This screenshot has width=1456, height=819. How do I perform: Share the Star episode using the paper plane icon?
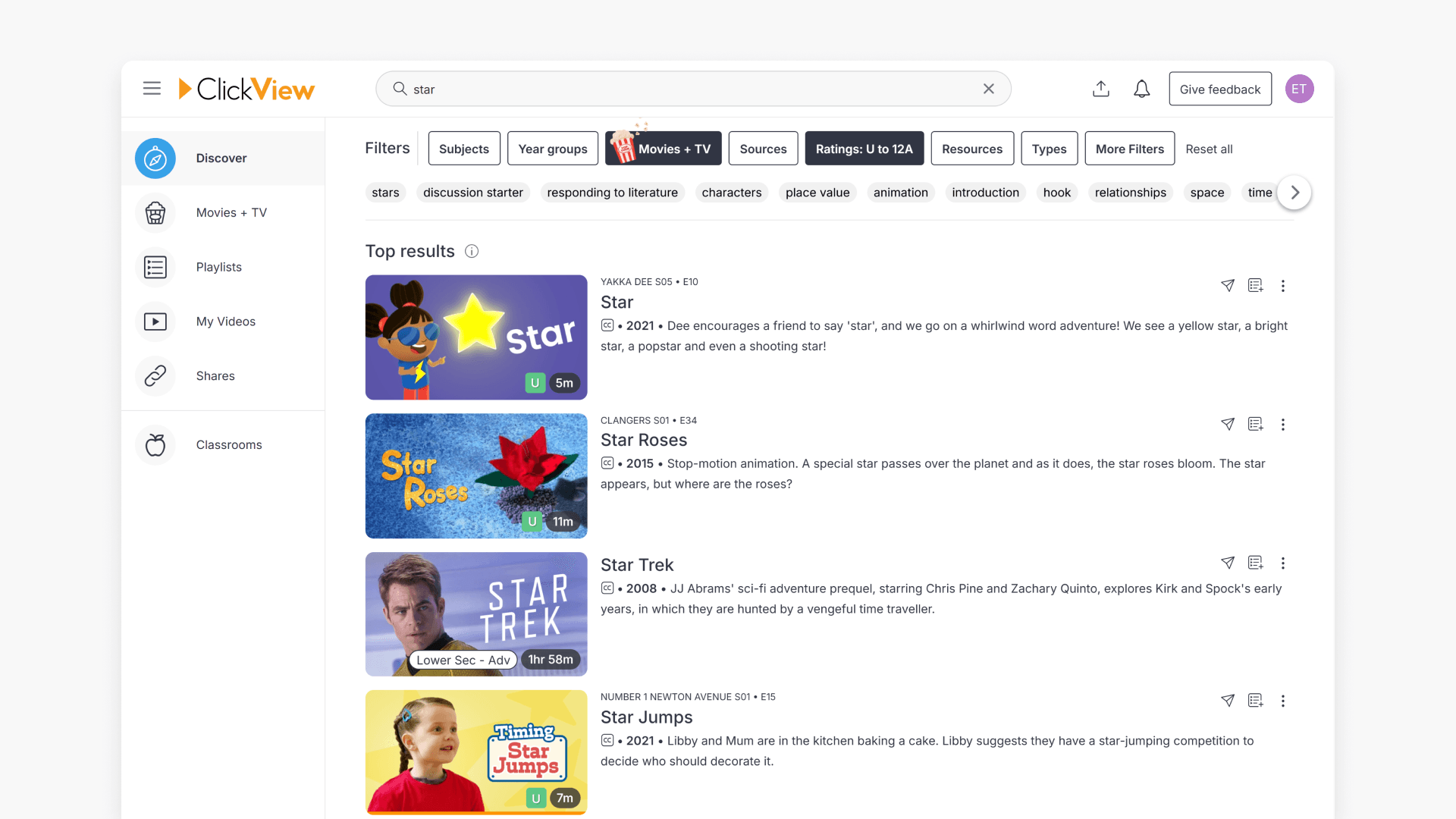(x=1228, y=286)
